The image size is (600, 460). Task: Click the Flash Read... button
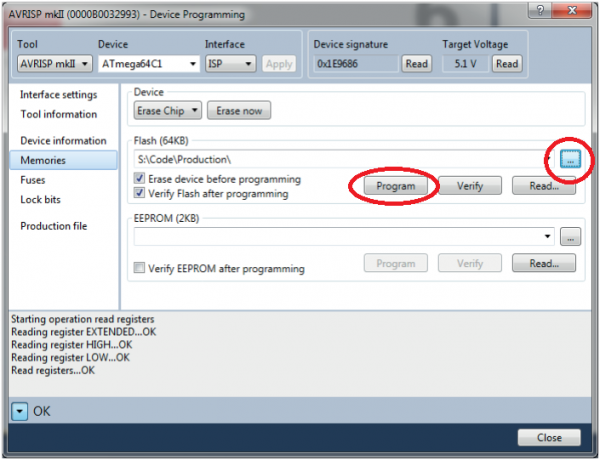pyautogui.click(x=544, y=186)
